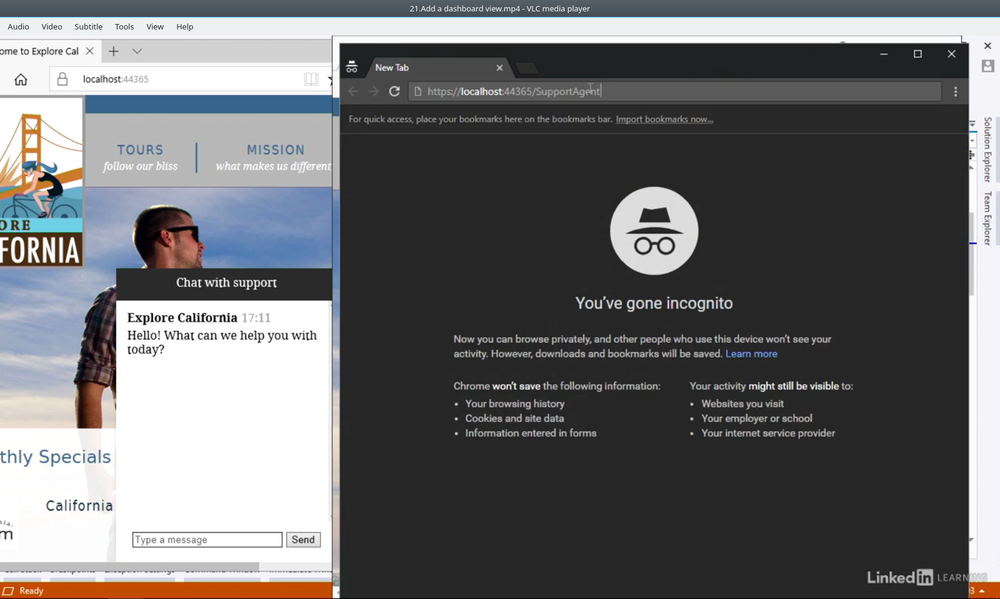
Task: Click the Explore California bridge logo
Action: (41, 181)
